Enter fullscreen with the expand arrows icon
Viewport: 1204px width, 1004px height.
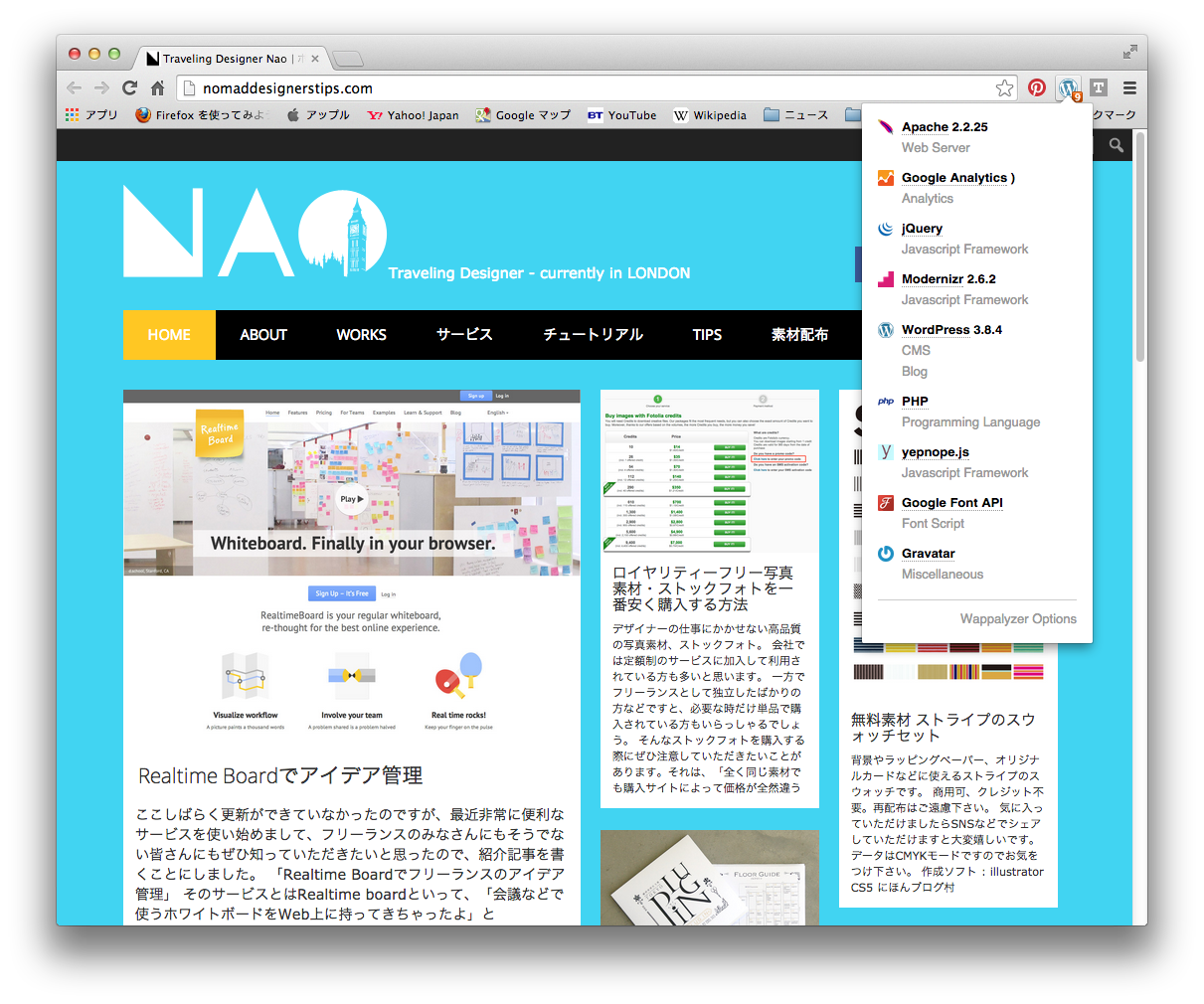coord(1130,52)
